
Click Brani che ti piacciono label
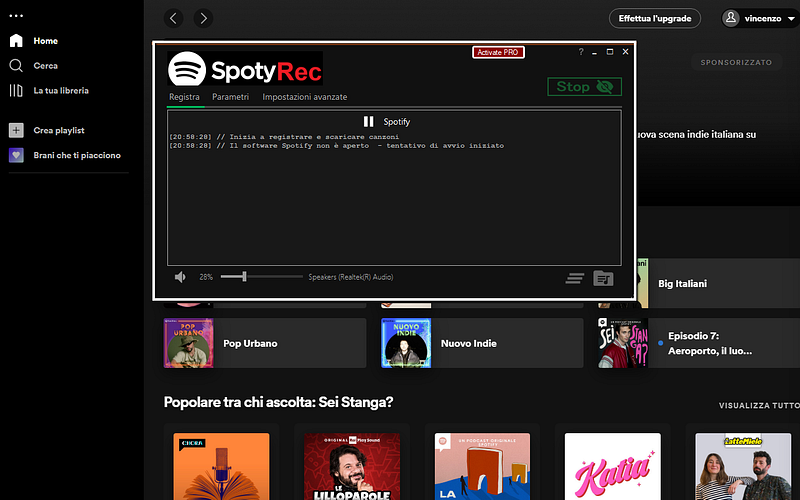77,155
